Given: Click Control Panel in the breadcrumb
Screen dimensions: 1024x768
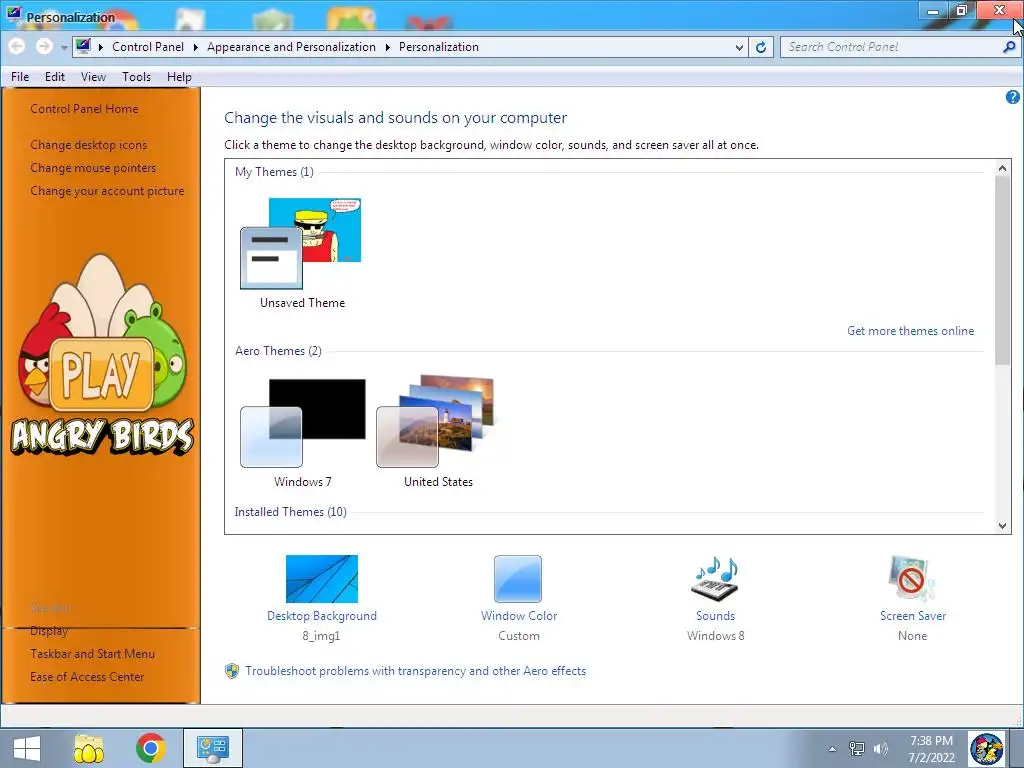Looking at the screenshot, I should click(x=148, y=47).
